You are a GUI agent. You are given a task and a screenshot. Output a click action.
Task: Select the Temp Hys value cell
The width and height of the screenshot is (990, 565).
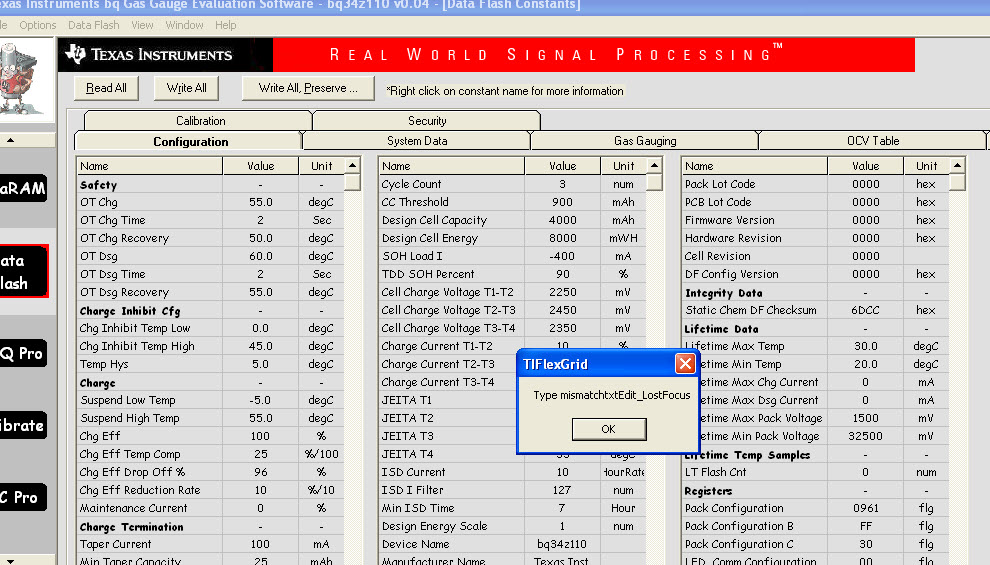[260, 364]
